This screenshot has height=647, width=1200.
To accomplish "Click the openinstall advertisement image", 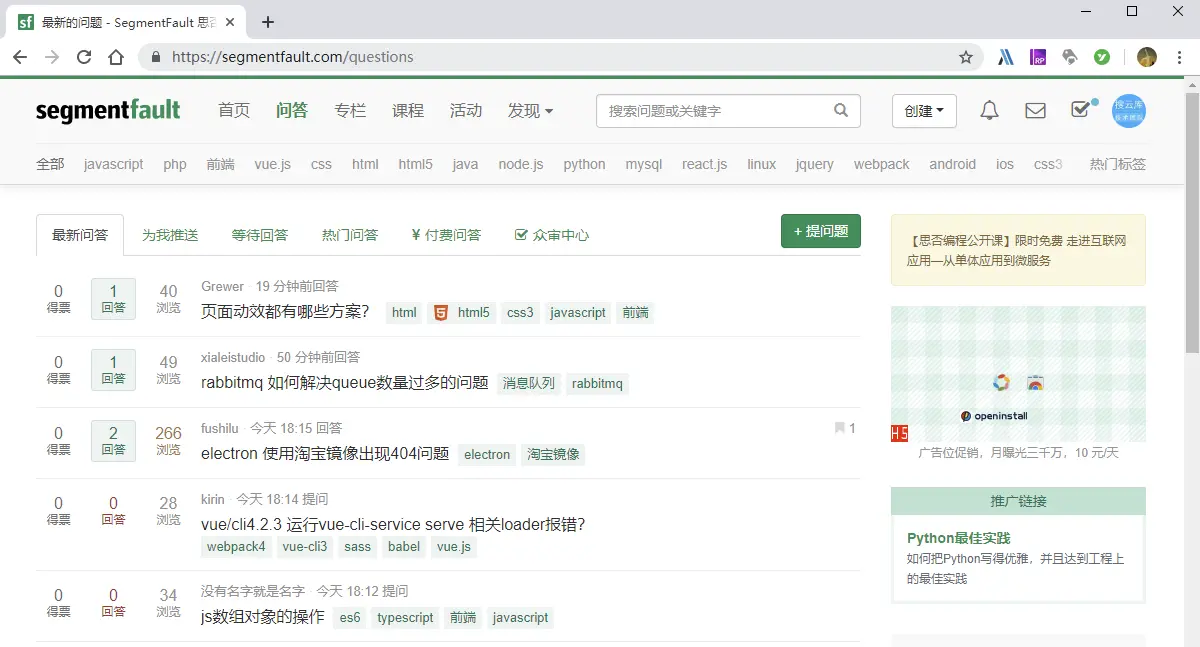I will 1018,374.
